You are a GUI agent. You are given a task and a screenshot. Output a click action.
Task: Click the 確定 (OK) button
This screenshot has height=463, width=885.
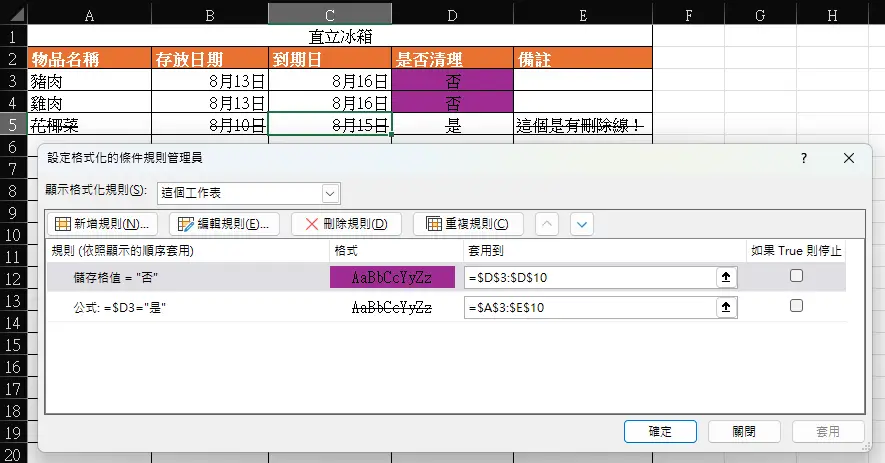tap(660, 431)
